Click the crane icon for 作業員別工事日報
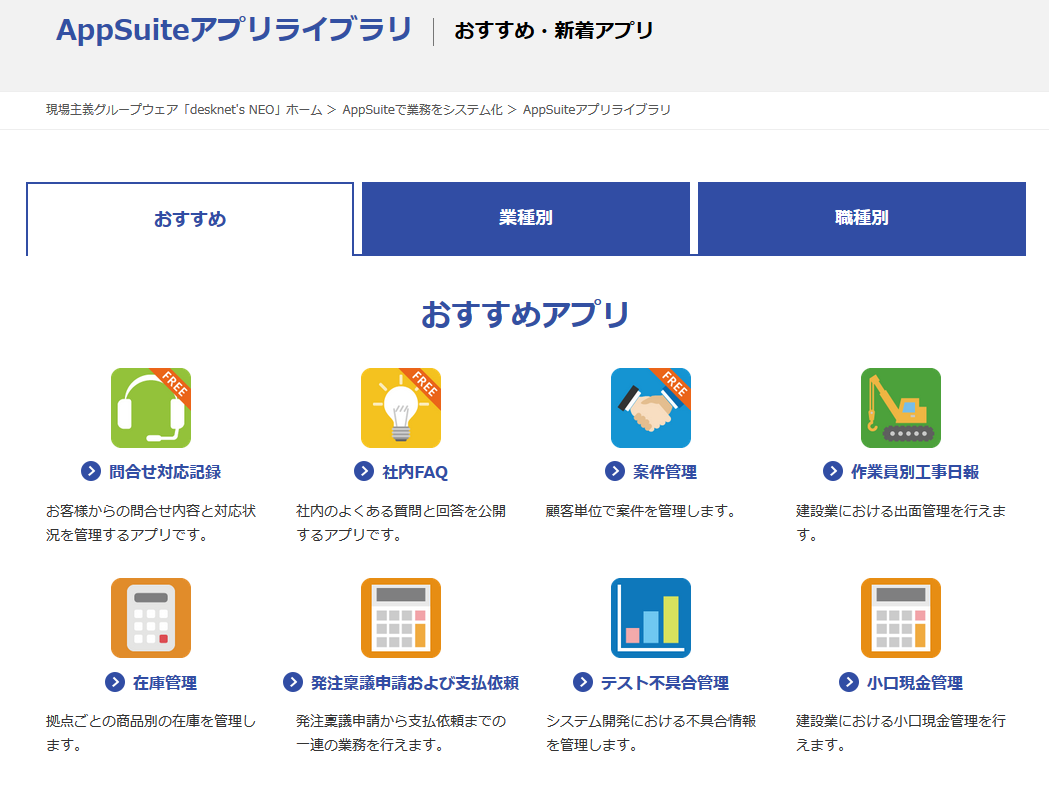Viewport: 1049px width, 800px height. point(900,408)
